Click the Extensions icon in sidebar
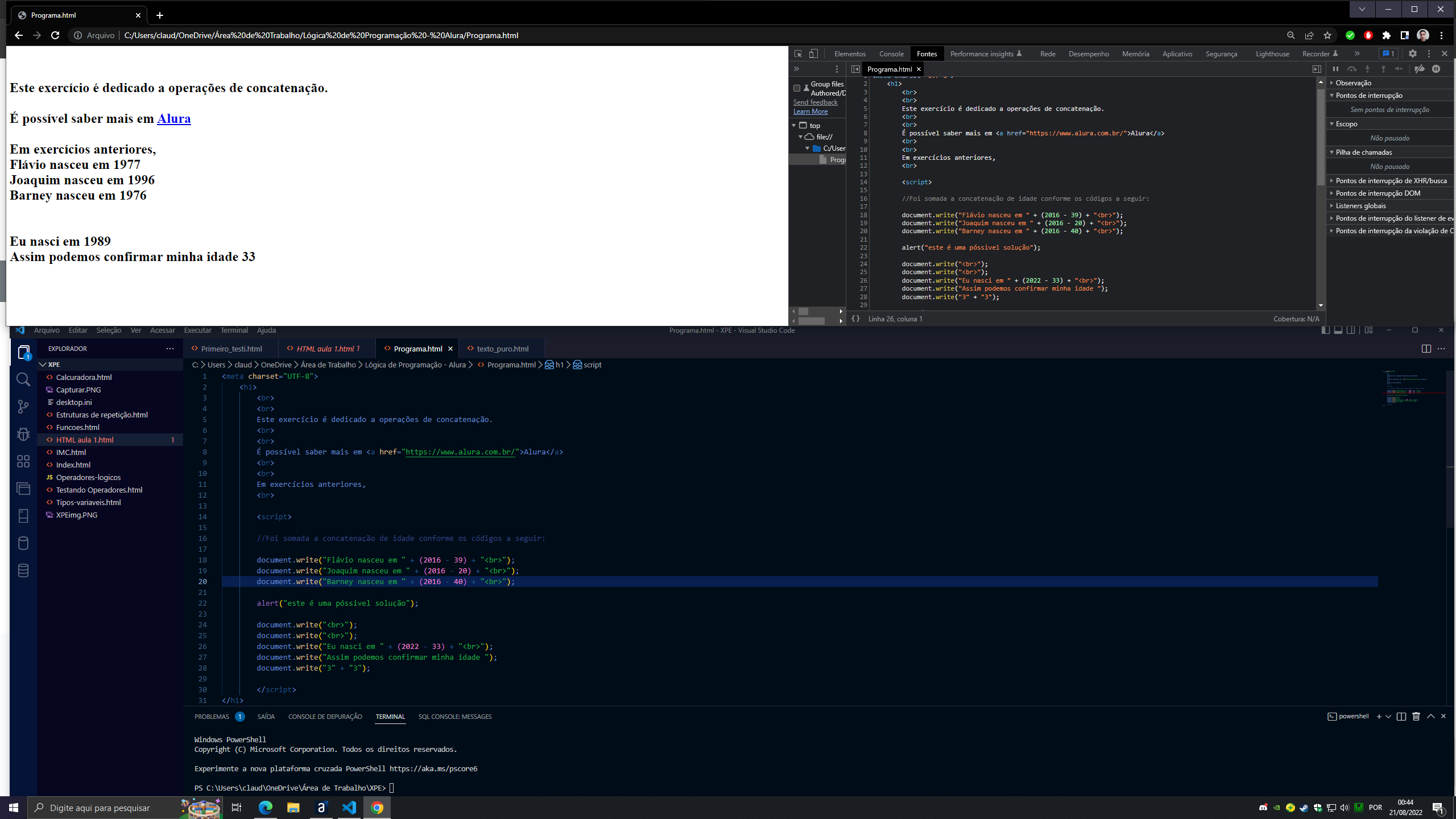Image resolution: width=1456 pixels, height=819 pixels. click(x=24, y=459)
